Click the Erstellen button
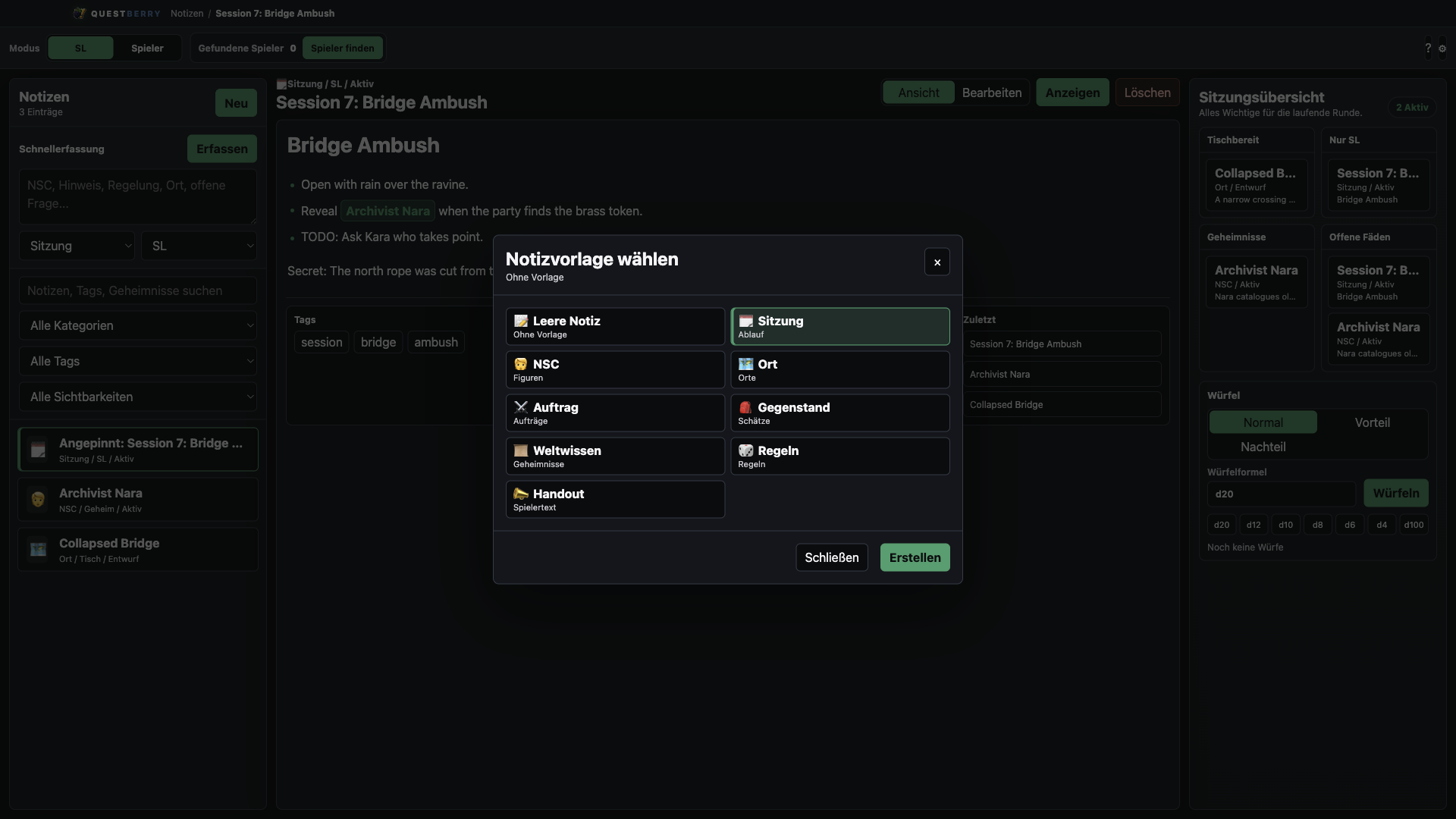Screen dimensions: 1456x819 coord(915,557)
